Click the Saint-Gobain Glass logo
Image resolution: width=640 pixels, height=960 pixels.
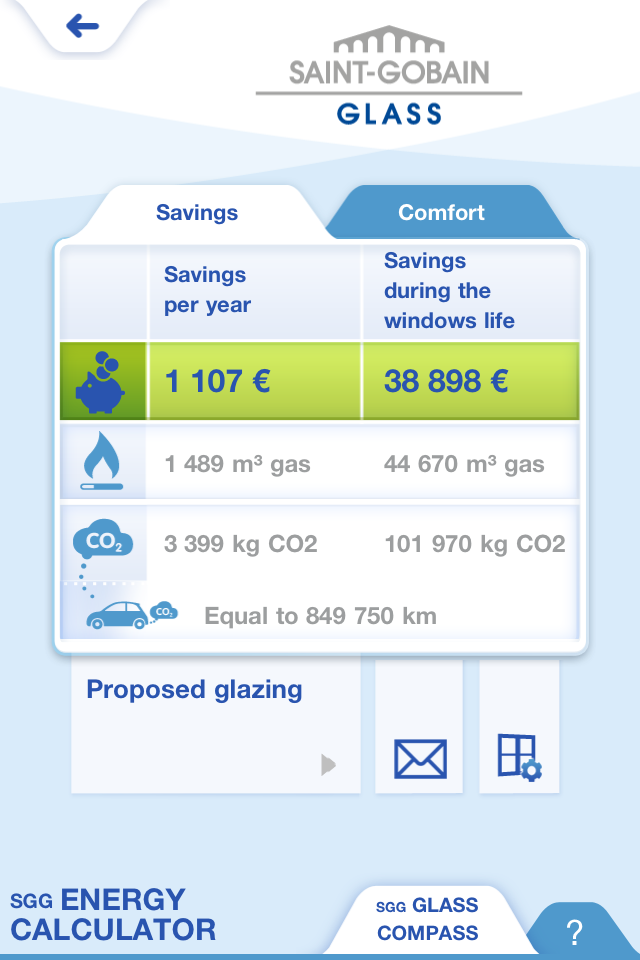click(389, 75)
